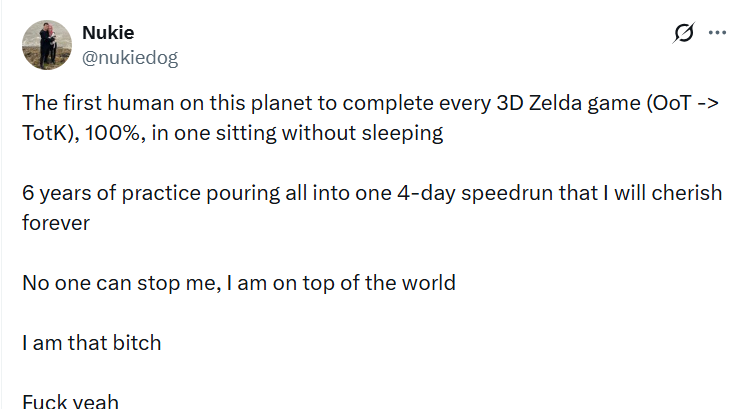Open the Grok explain-post icon
The height and width of the screenshot is (409, 742).
(684, 33)
